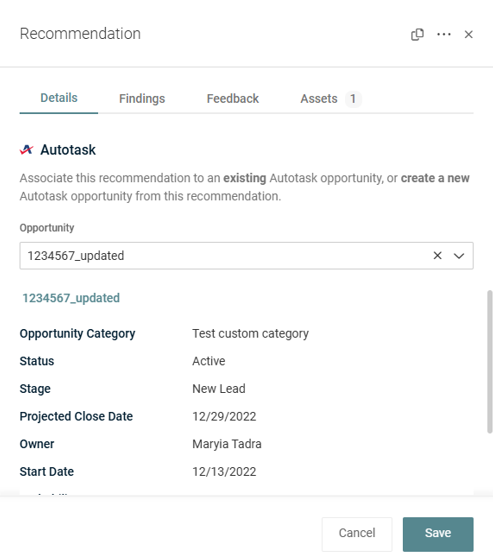Expand the Opportunity dropdown arrow
The width and height of the screenshot is (493, 560).
point(459,256)
